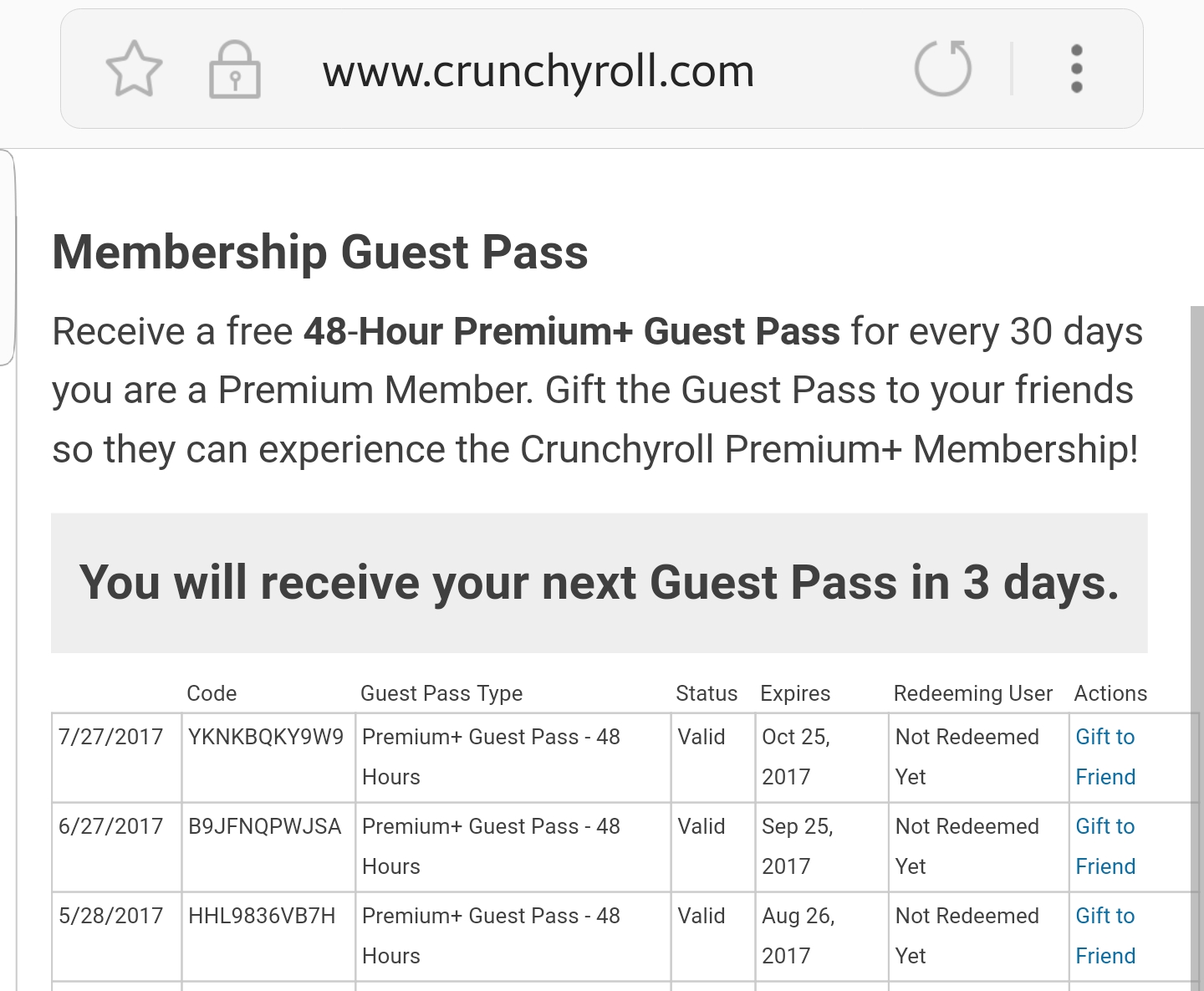Click the Expires column header
Image resolution: width=1204 pixels, height=991 pixels.
795,693
